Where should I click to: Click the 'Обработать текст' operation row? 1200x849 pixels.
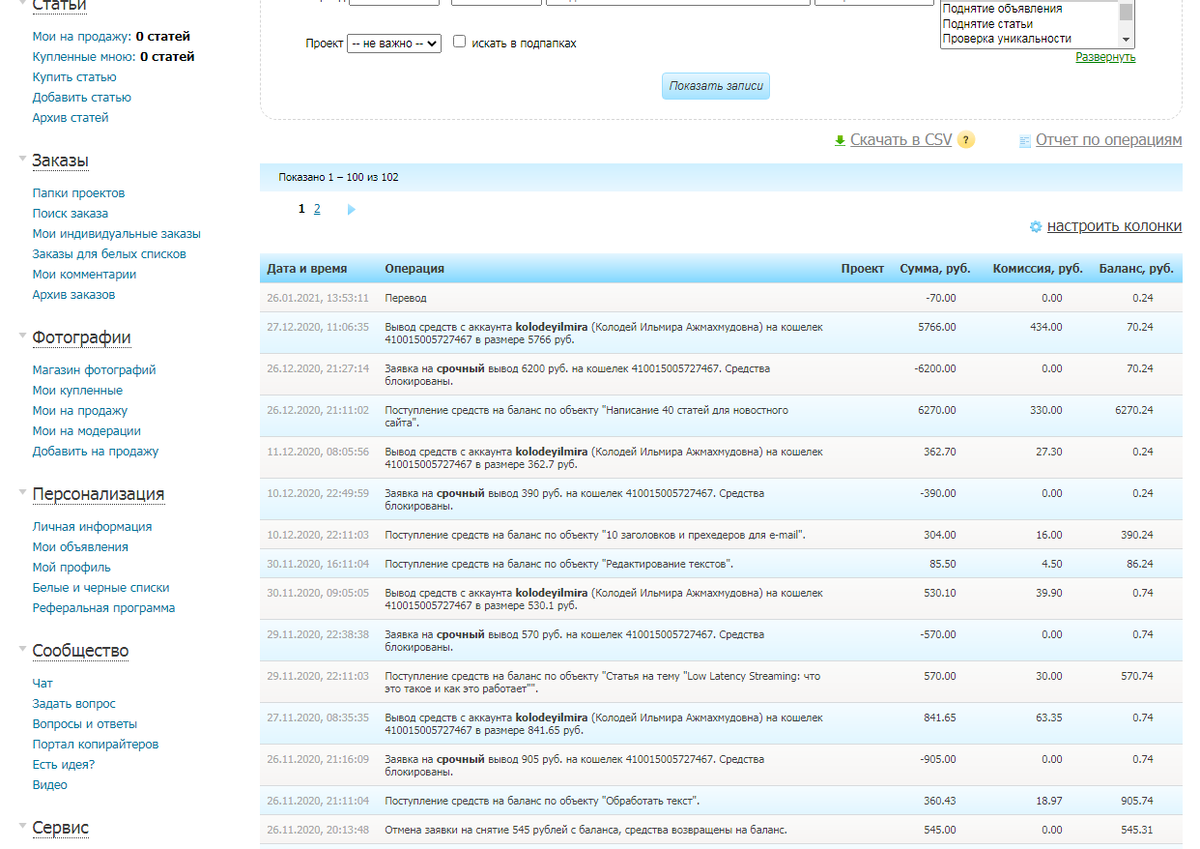pos(721,801)
